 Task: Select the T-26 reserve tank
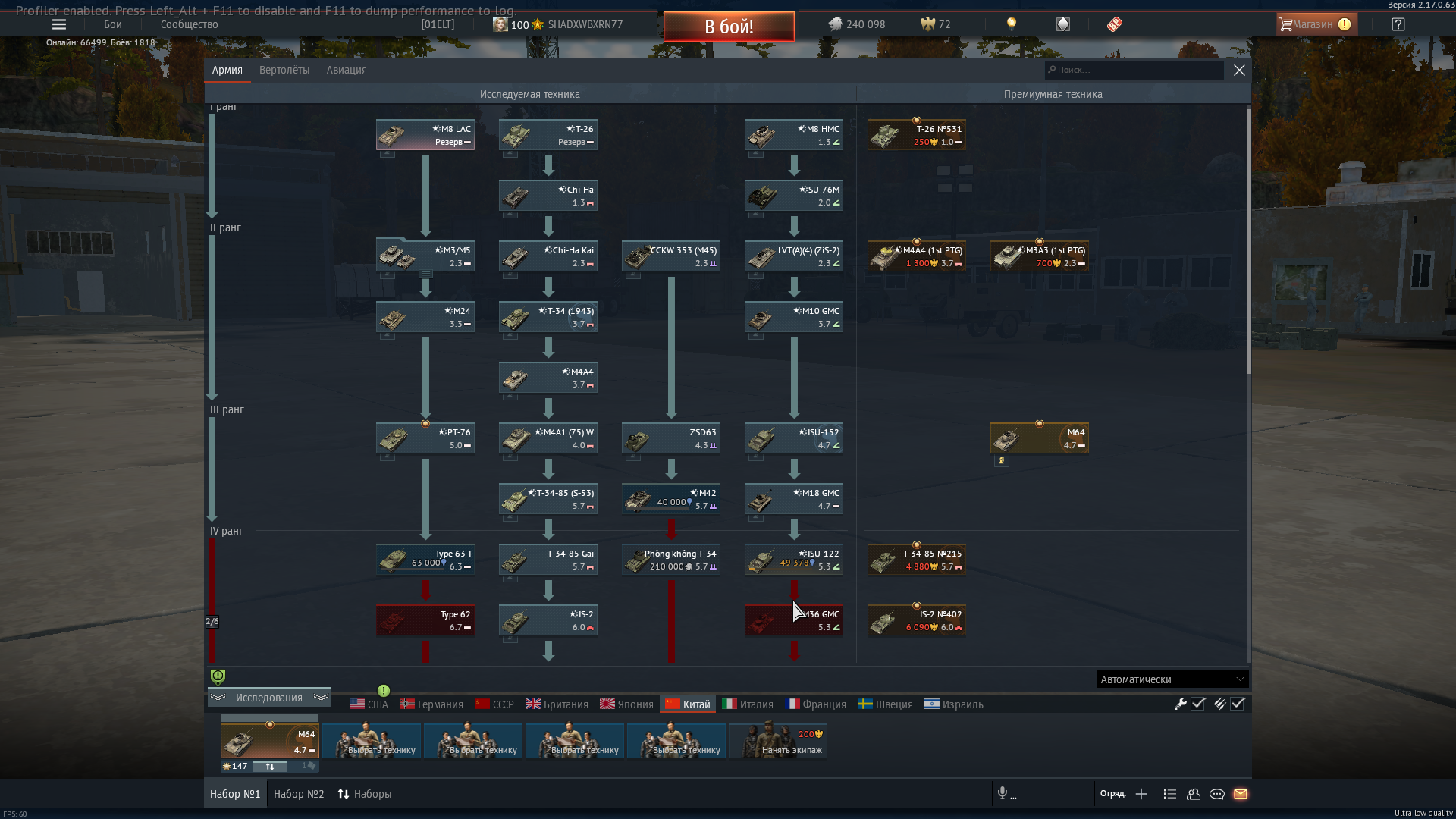pos(548,135)
